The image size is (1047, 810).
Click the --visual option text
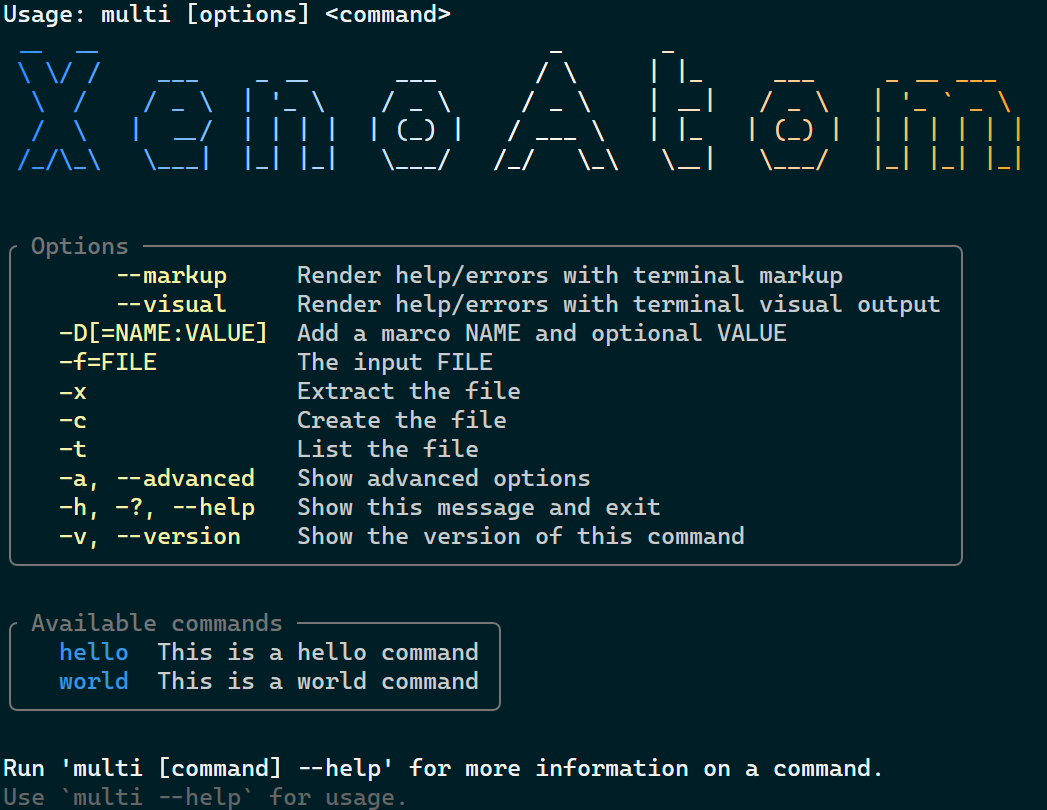(172, 305)
